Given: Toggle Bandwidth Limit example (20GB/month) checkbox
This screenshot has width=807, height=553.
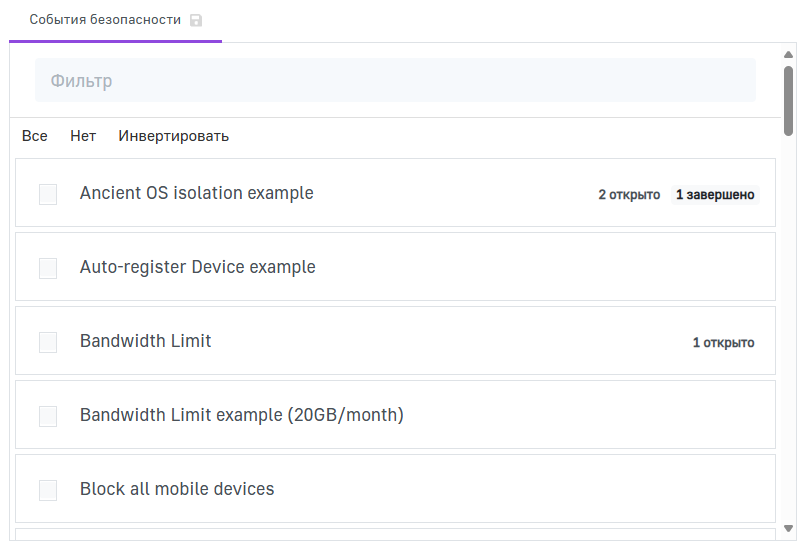Looking at the screenshot, I should 48,416.
